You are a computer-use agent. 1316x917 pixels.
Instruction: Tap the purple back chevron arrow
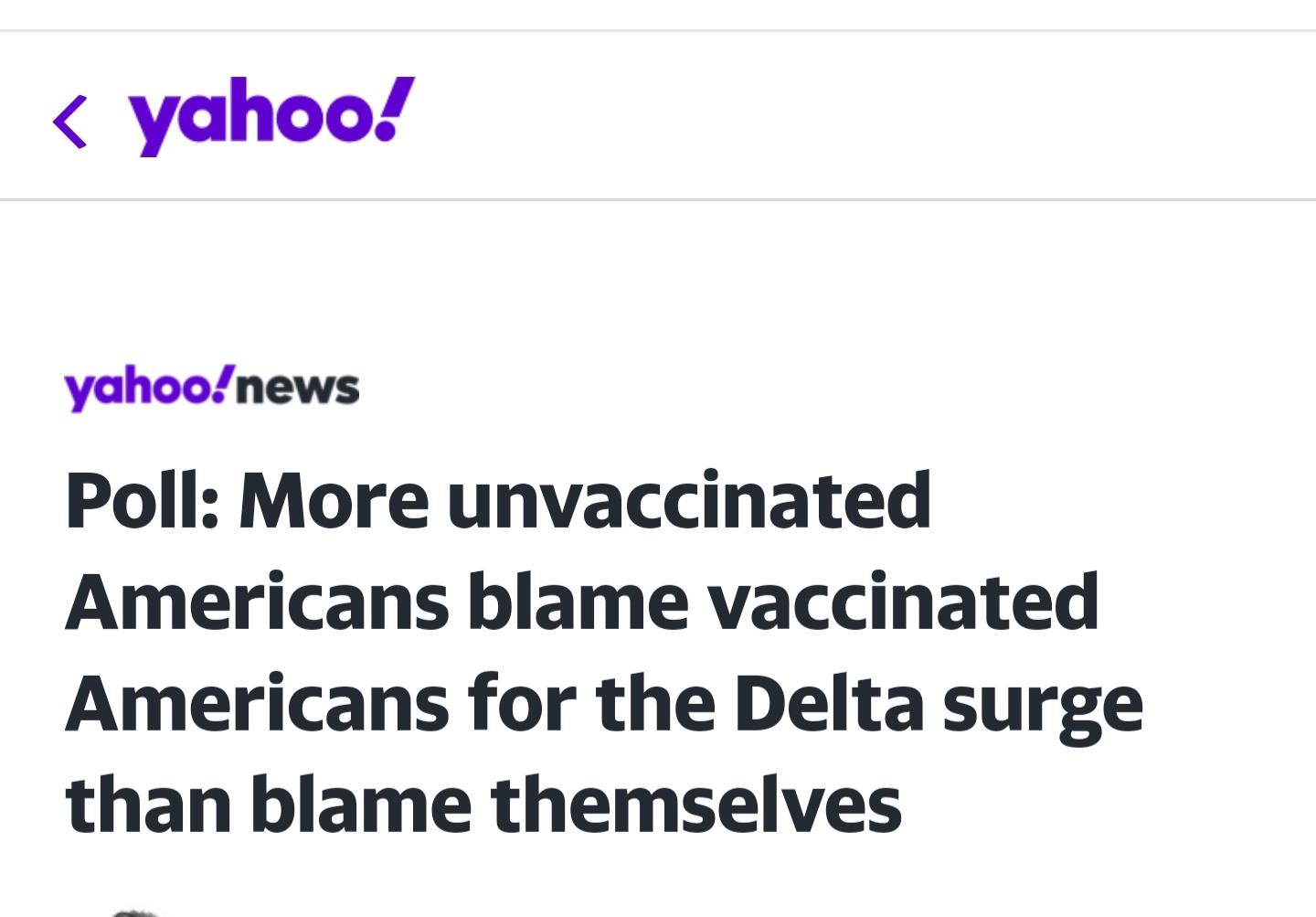pyautogui.click(x=70, y=122)
